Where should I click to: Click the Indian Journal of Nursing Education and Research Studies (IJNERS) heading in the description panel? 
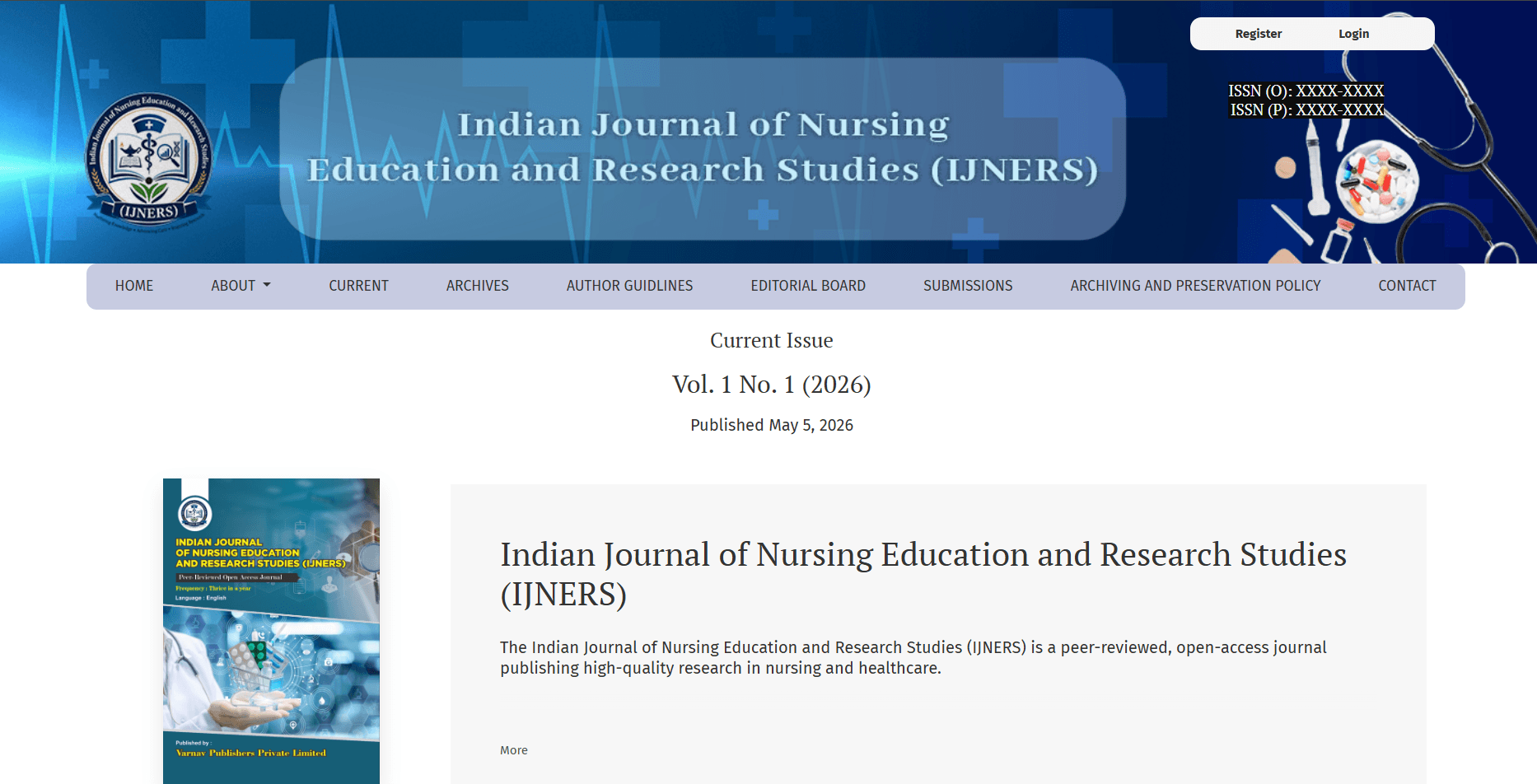coord(923,574)
